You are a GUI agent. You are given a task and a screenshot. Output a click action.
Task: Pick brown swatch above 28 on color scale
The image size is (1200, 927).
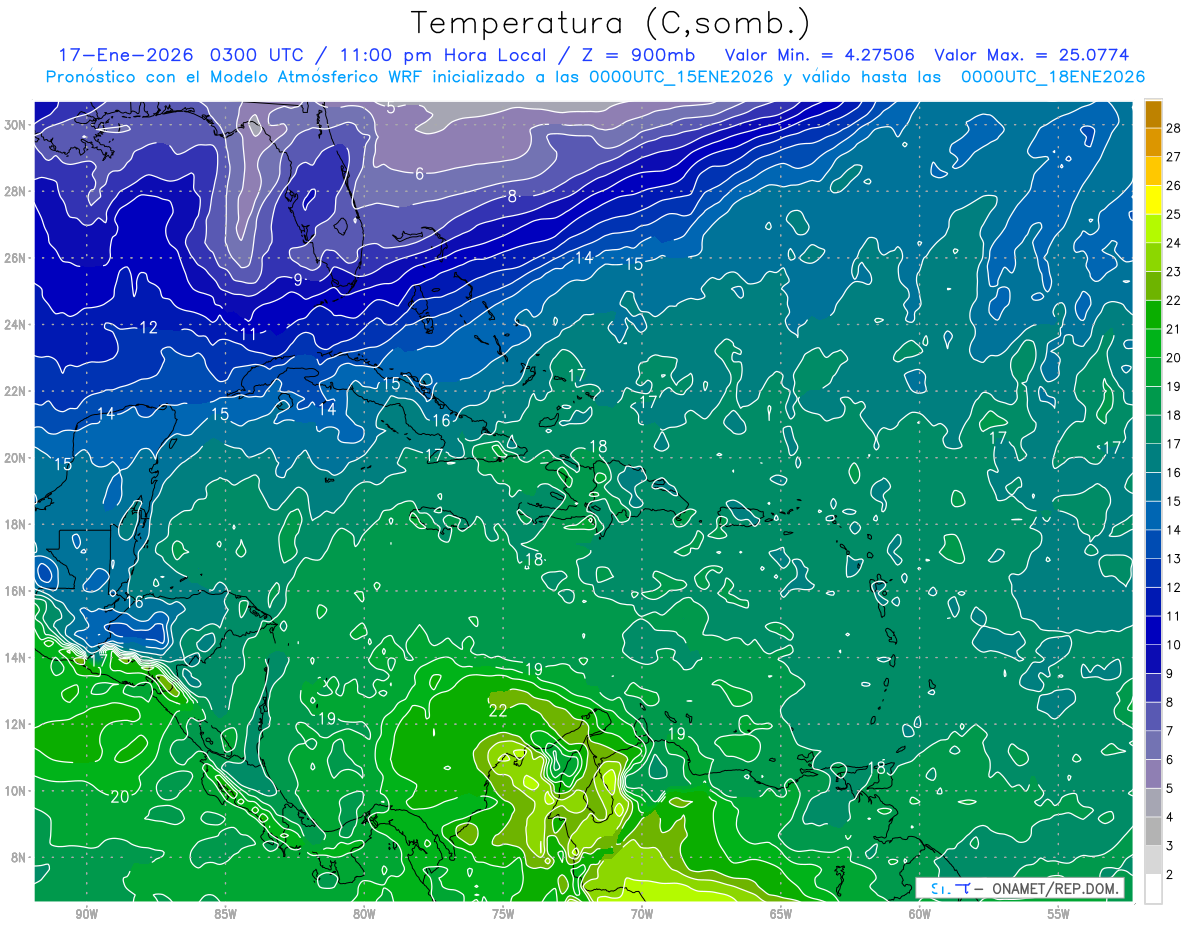point(1154,114)
